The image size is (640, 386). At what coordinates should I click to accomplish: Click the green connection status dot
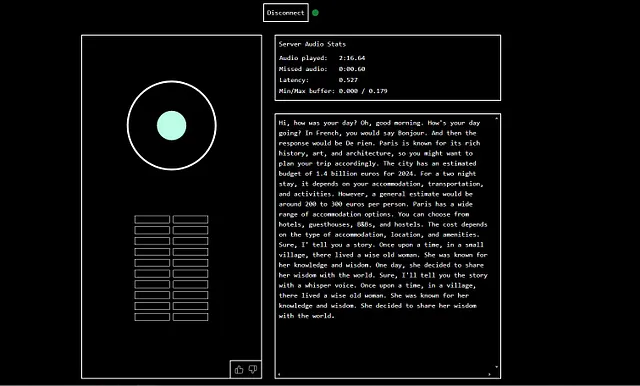tap(315, 13)
